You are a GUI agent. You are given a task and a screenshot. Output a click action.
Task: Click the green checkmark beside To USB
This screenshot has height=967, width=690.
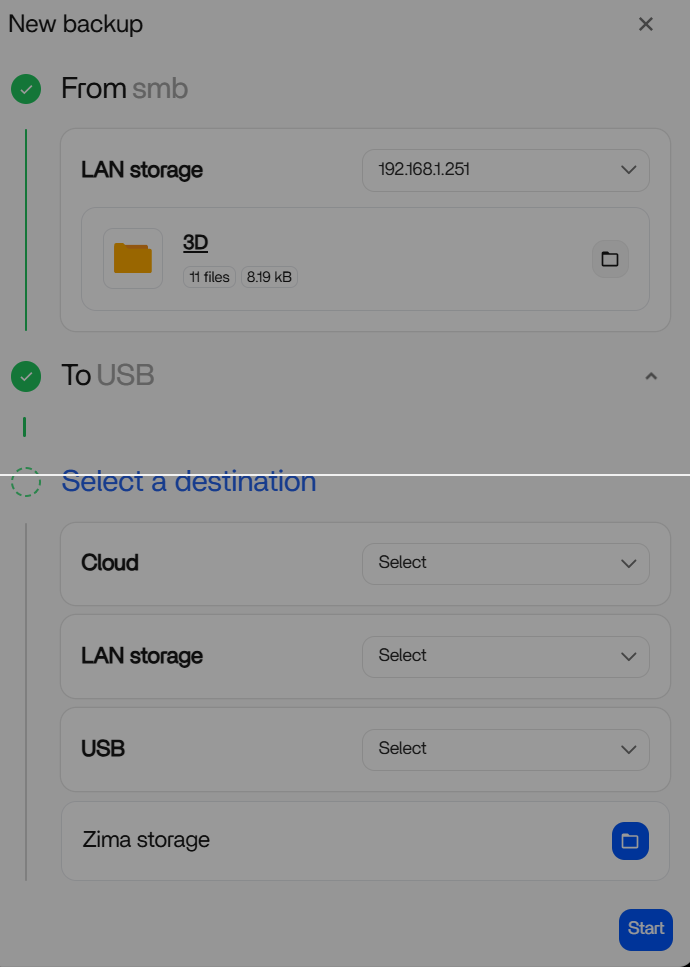click(x=26, y=376)
